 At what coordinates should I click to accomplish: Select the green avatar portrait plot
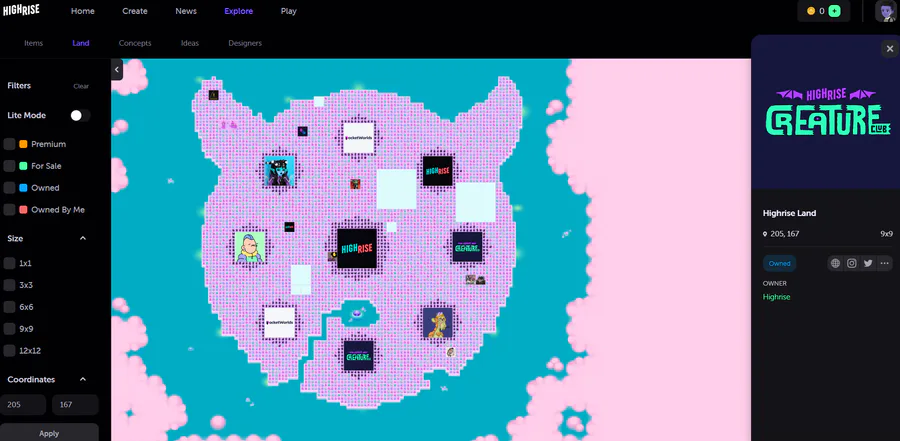pyautogui.click(x=250, y=247)
